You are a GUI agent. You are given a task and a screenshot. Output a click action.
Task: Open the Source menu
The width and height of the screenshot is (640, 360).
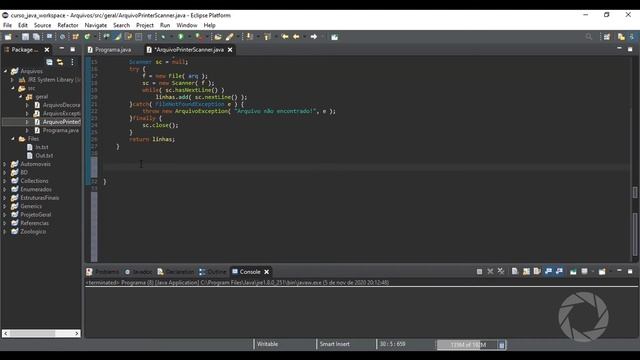(42, 25)
